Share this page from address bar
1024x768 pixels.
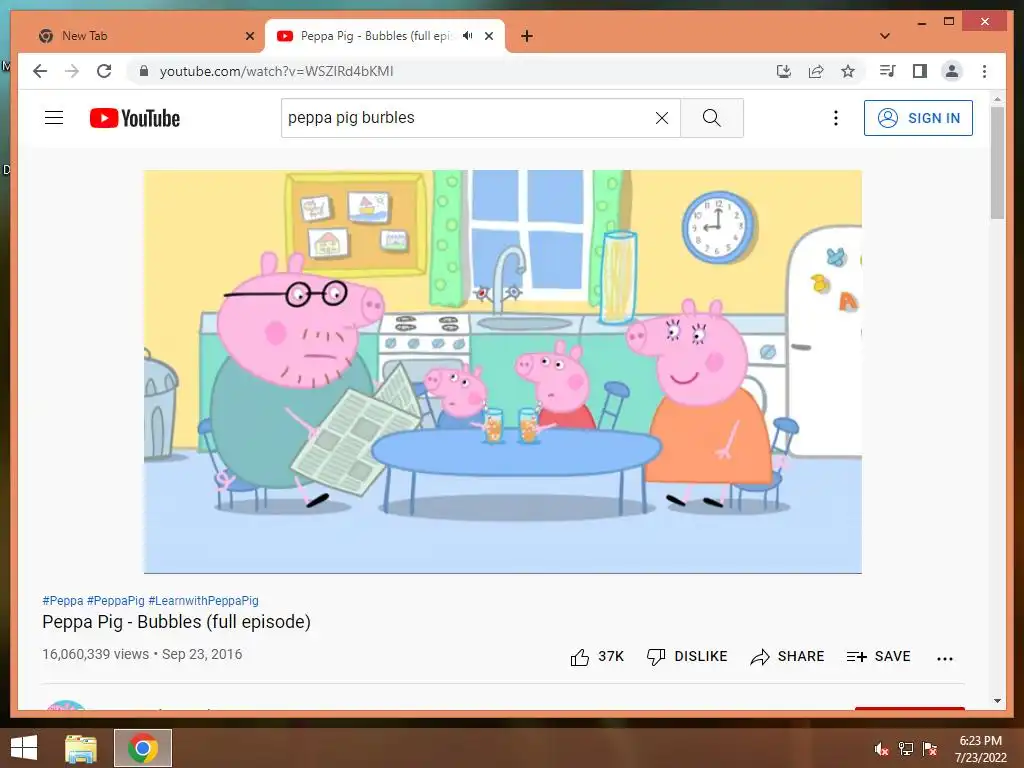tap(816, 71)
